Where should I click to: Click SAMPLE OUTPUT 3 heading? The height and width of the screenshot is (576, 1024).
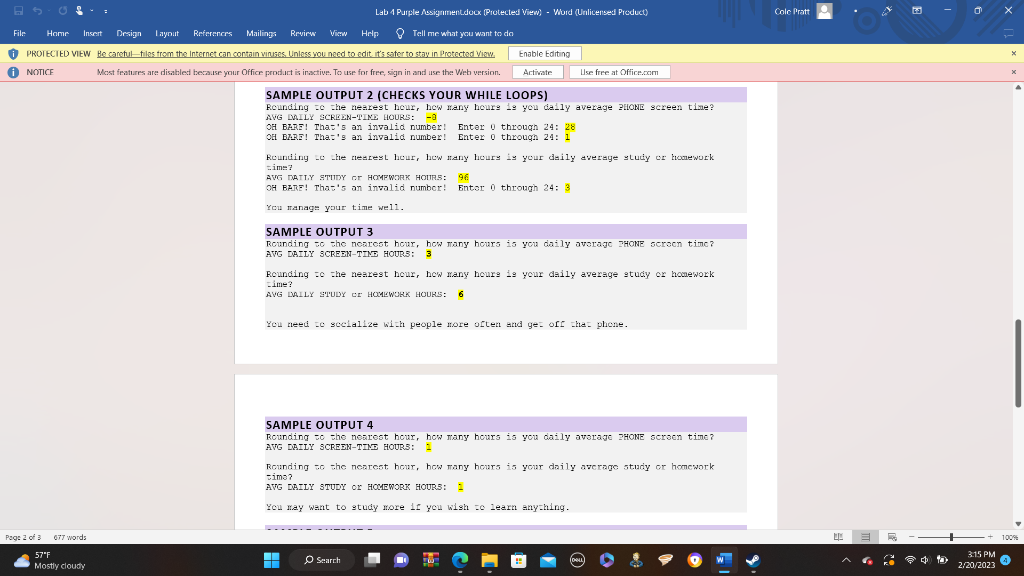[319, 232]
